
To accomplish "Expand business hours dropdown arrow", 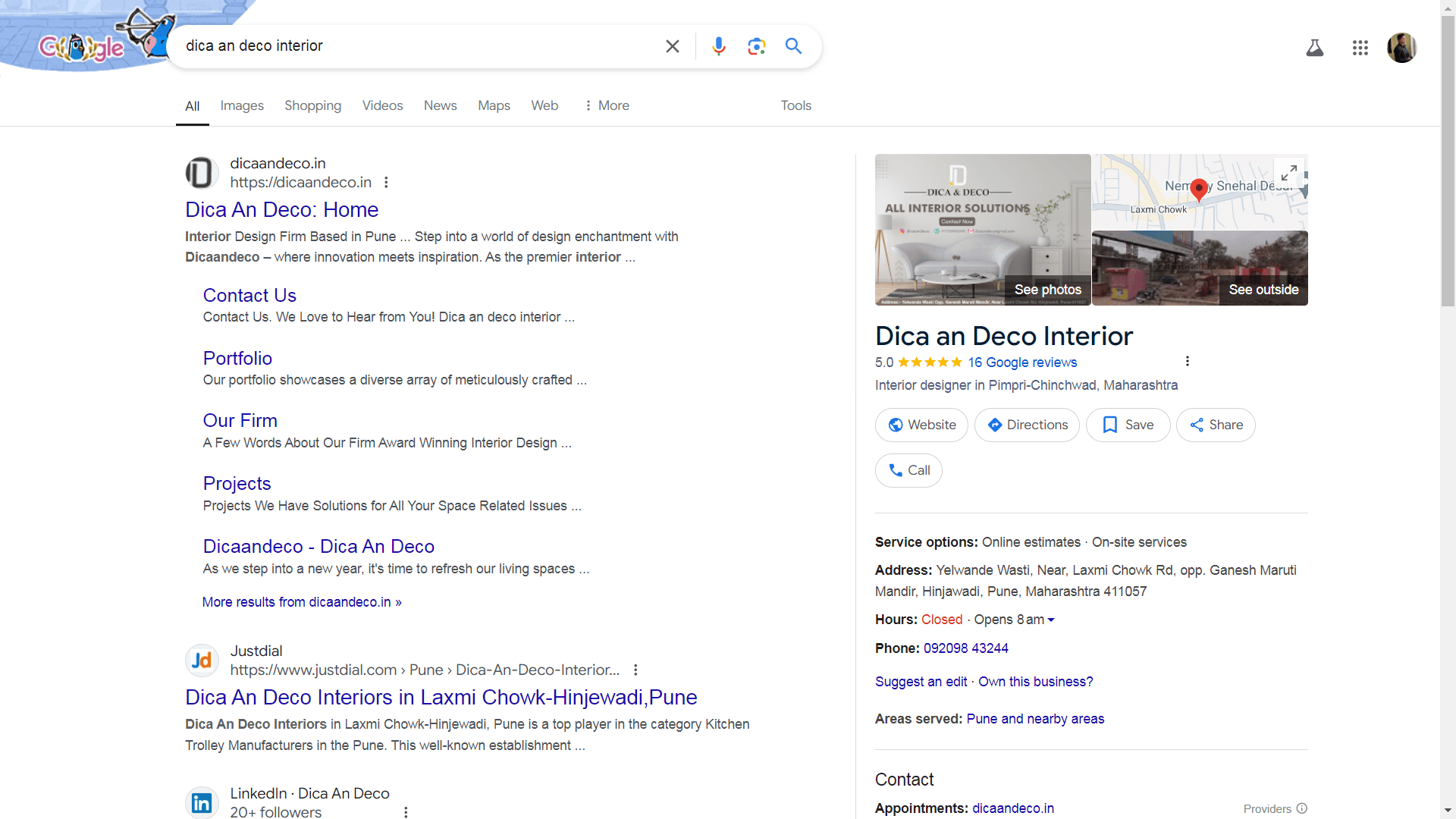I will point(1051,620).
